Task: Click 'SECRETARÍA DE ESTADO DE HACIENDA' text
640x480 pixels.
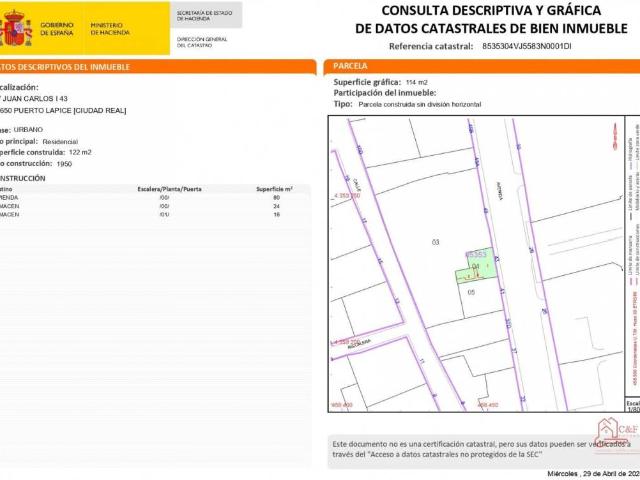Action: coord(204,16)
